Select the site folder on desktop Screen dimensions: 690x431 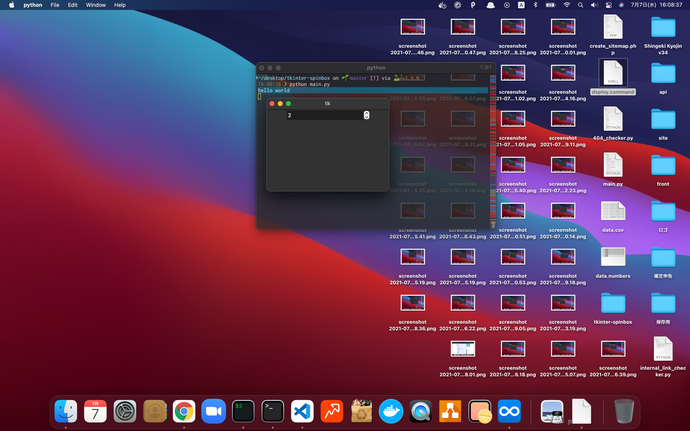[x=663, y=124]
